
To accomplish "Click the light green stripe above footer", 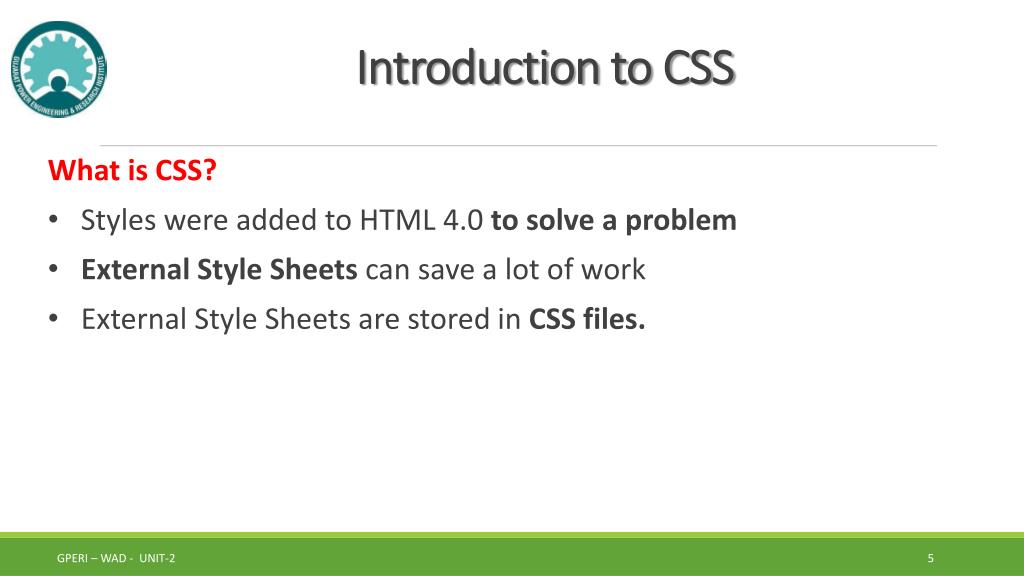I will pos(512,534).
